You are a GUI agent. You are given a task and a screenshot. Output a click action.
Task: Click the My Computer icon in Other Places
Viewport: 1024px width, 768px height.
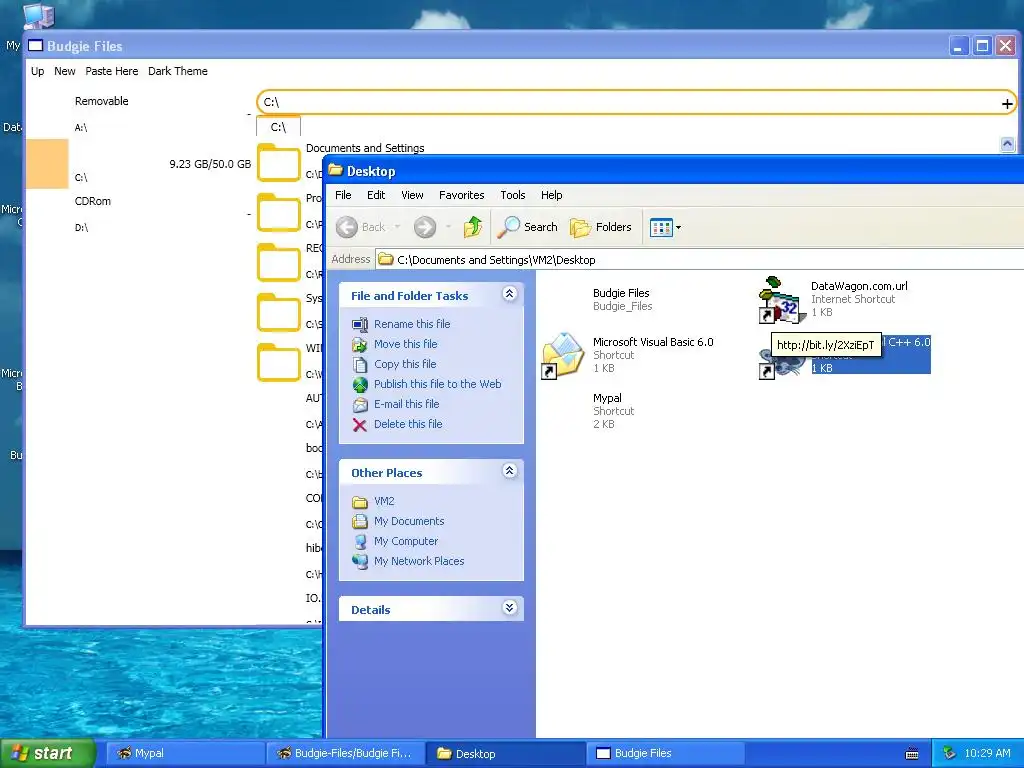[x=360, y=541]
